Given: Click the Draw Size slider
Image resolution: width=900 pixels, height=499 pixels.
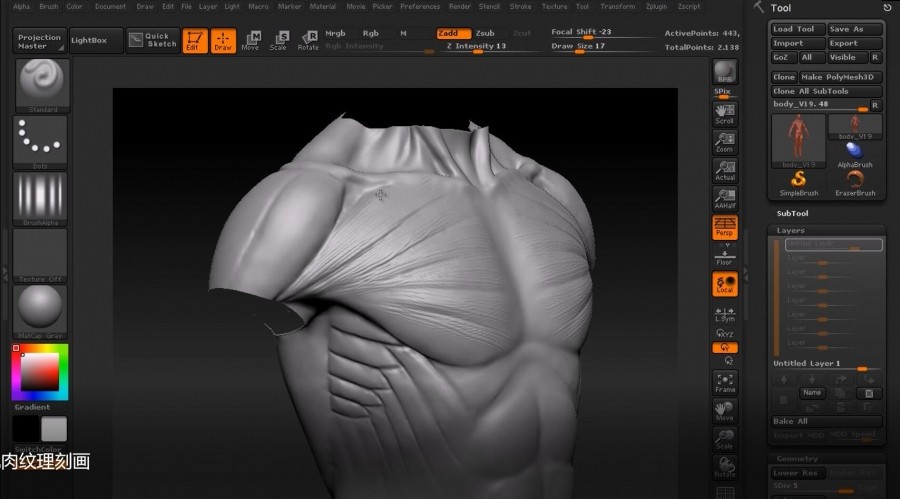Looking at the screenshot, I should coord(579,46).
